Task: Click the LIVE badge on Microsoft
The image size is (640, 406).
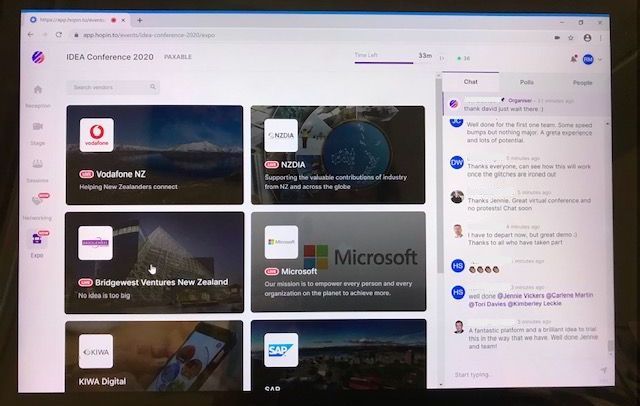Action: tap(271, 271)
